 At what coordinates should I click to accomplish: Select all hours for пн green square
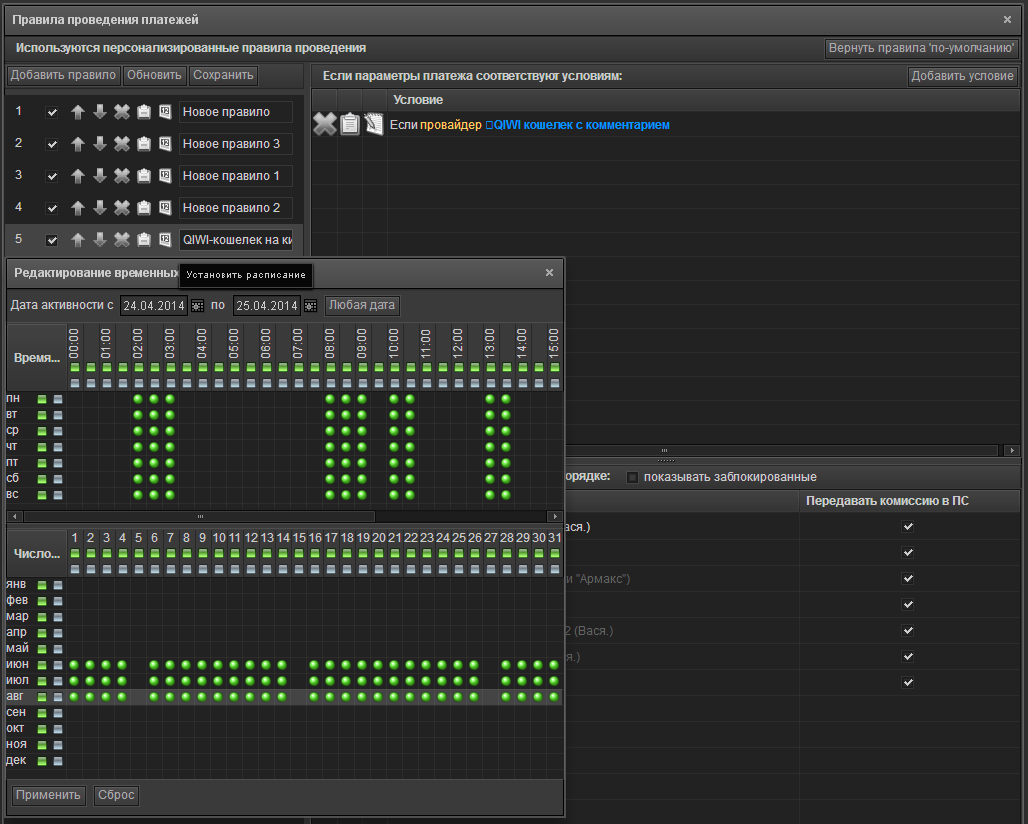(42, 399)
